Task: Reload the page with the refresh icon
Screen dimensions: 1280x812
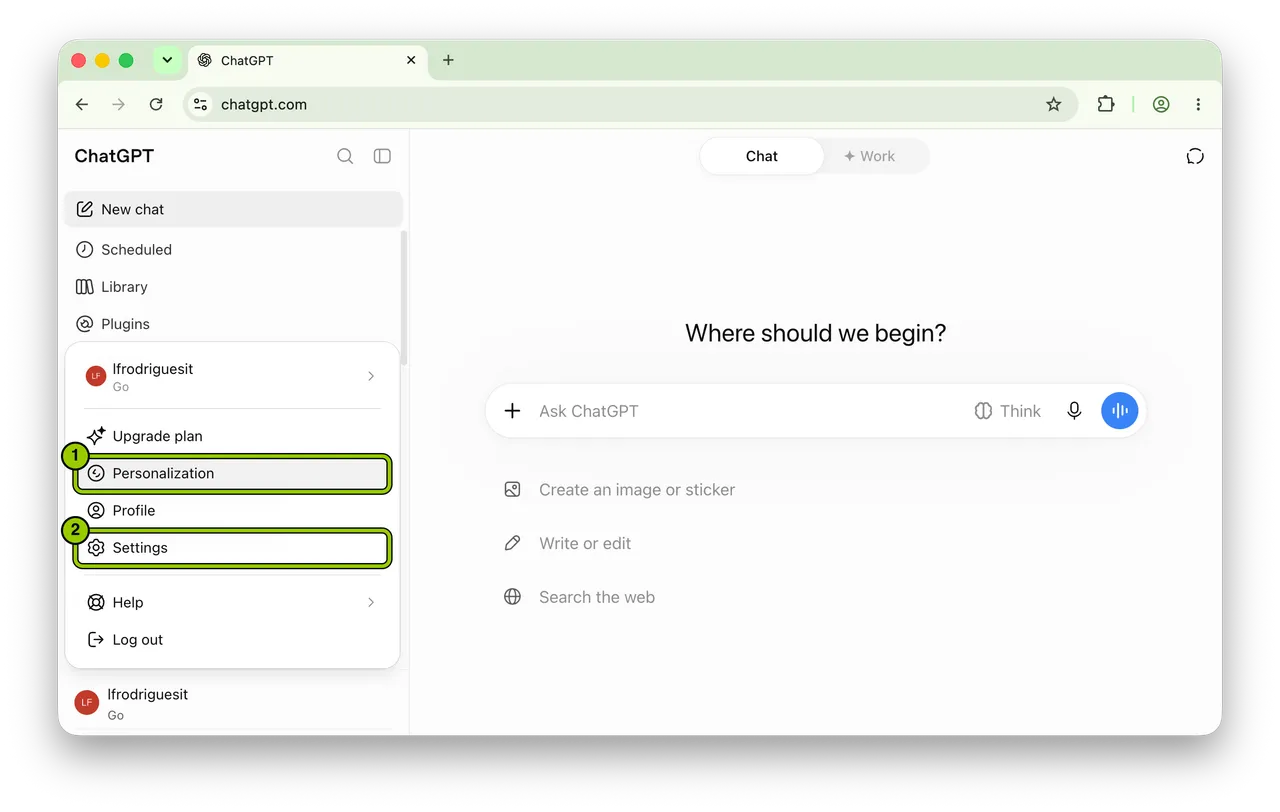Action: click(156, 104)
